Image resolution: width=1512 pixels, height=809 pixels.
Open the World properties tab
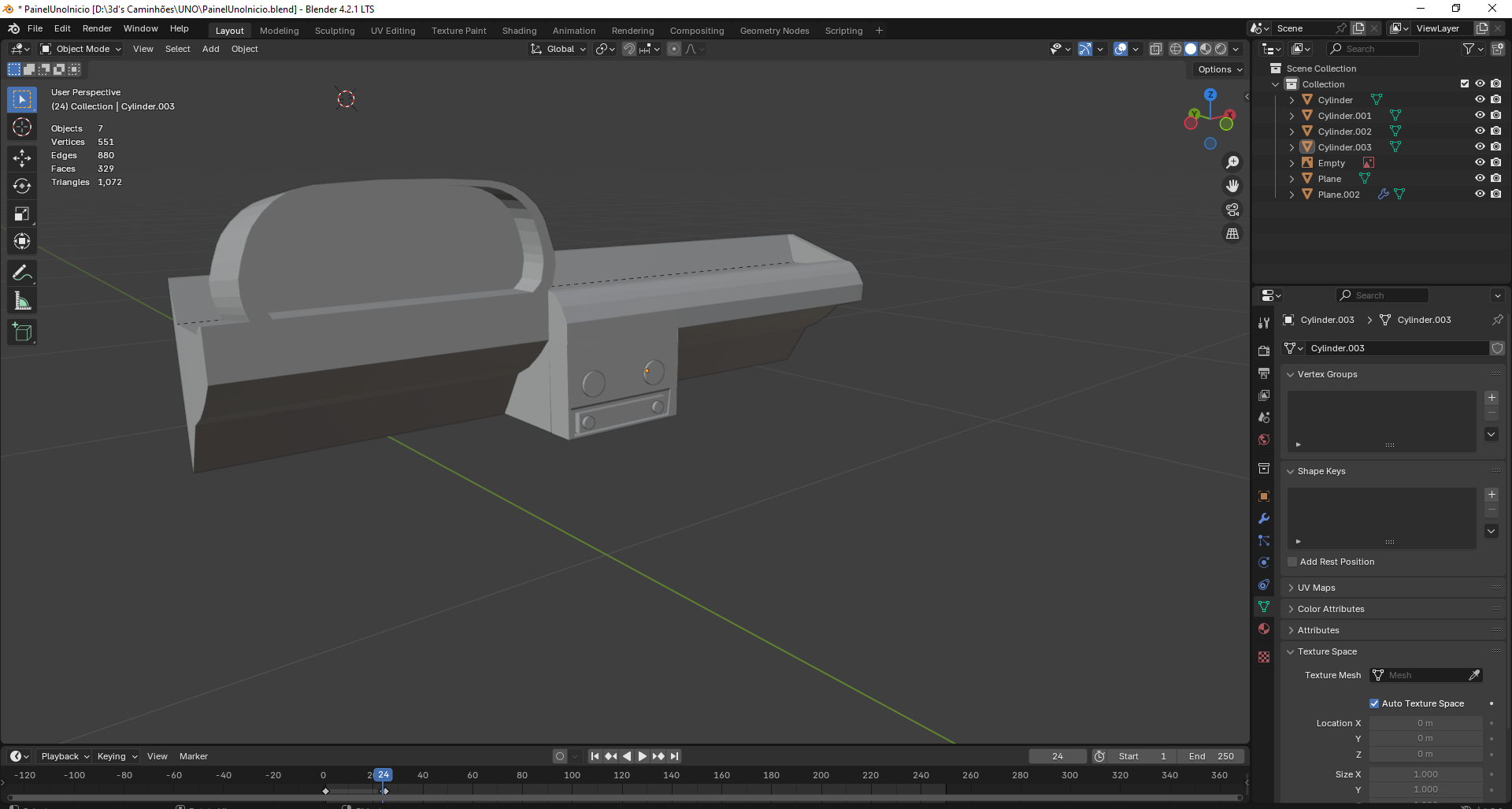(x=1264, y=440)
